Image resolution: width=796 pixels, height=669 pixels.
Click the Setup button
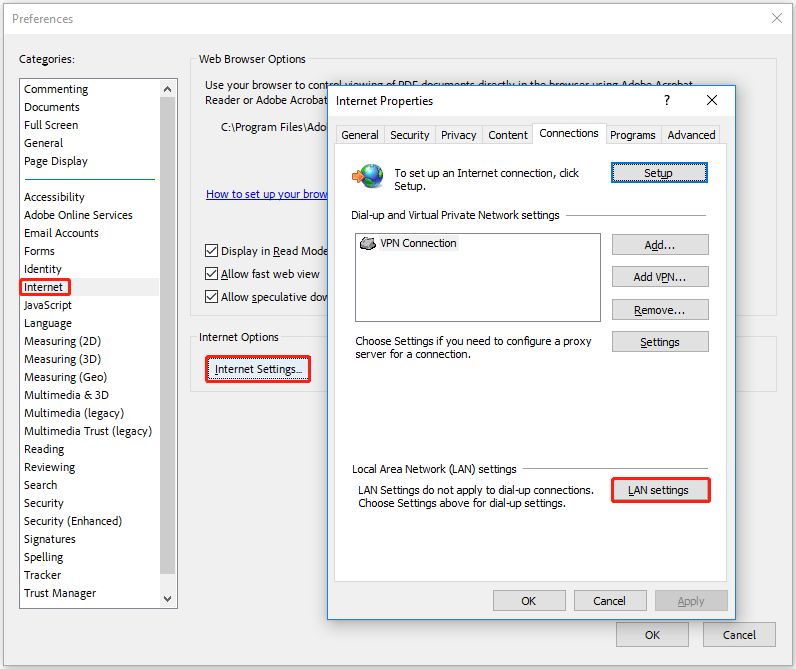click(659, 173)
